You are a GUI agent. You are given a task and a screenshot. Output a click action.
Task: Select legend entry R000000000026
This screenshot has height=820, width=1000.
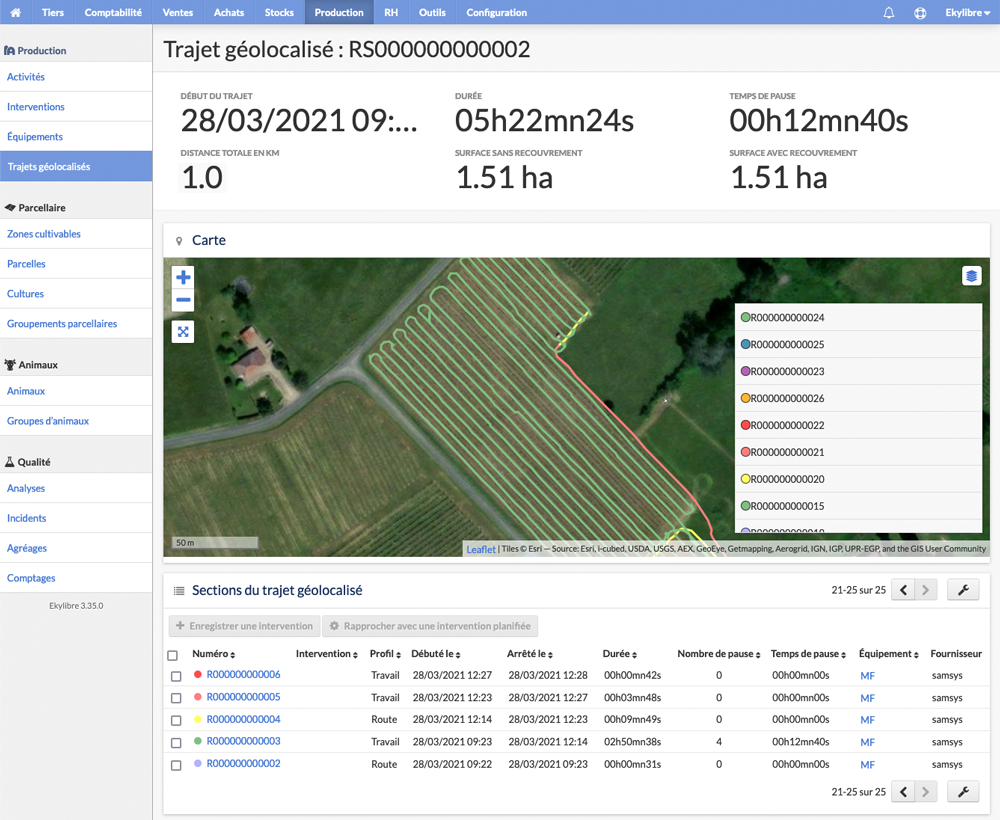(x=858, y=398)
